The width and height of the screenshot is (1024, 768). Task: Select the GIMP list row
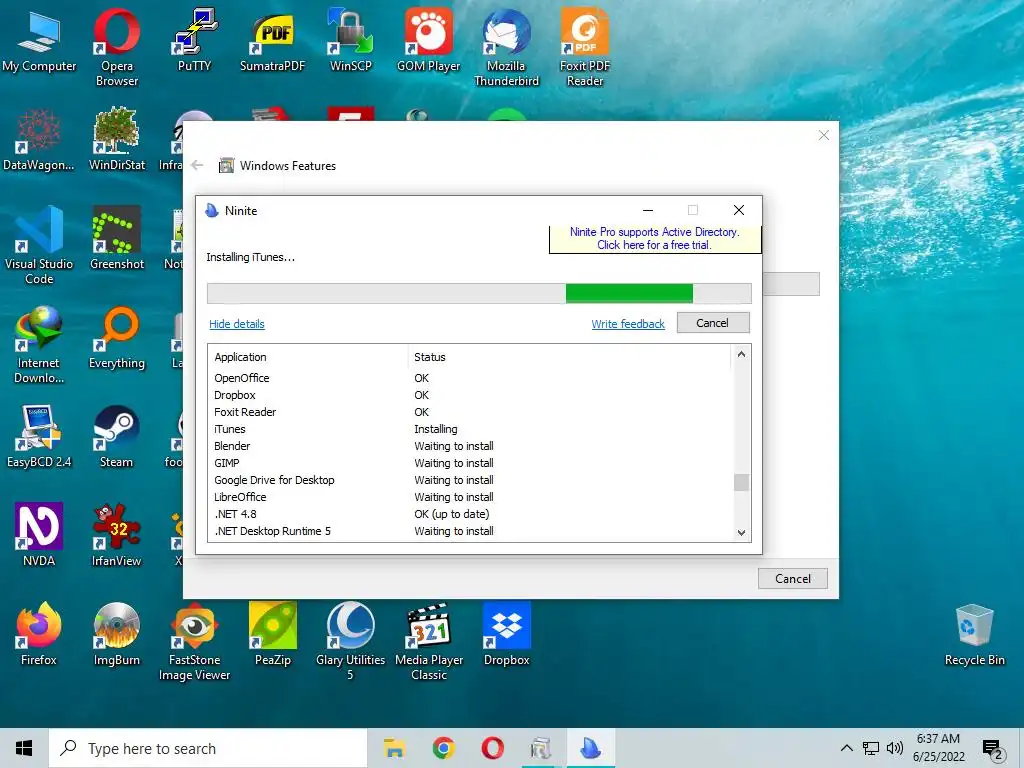click(x=470, y=463)
